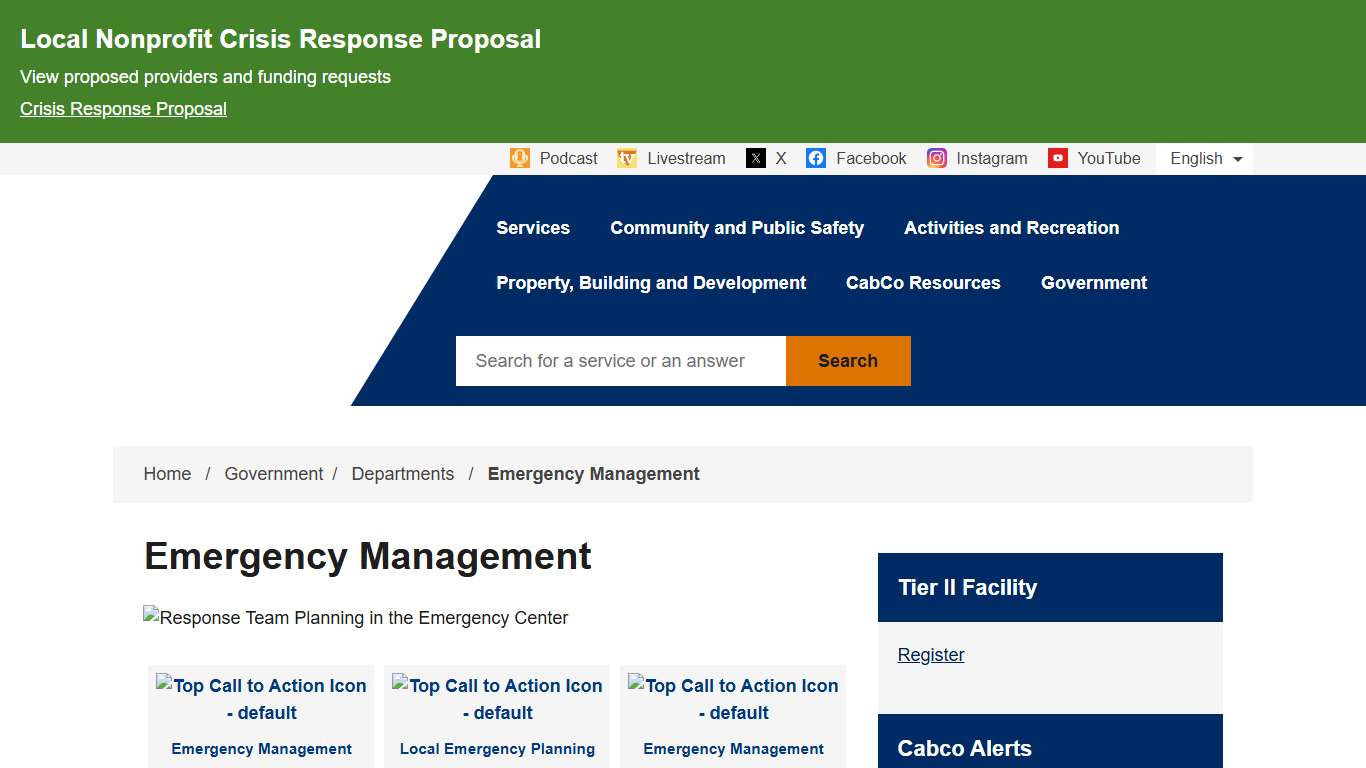This screenshot has width=1366, height=768.
Task: Click Property, Building and Development
Action: (651, 283)
